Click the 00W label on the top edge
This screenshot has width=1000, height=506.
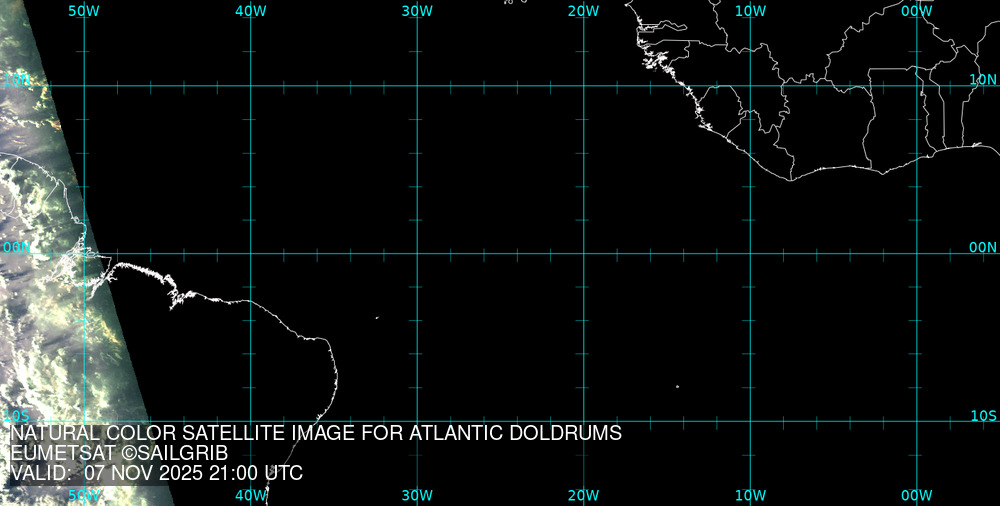coord(916,11)
